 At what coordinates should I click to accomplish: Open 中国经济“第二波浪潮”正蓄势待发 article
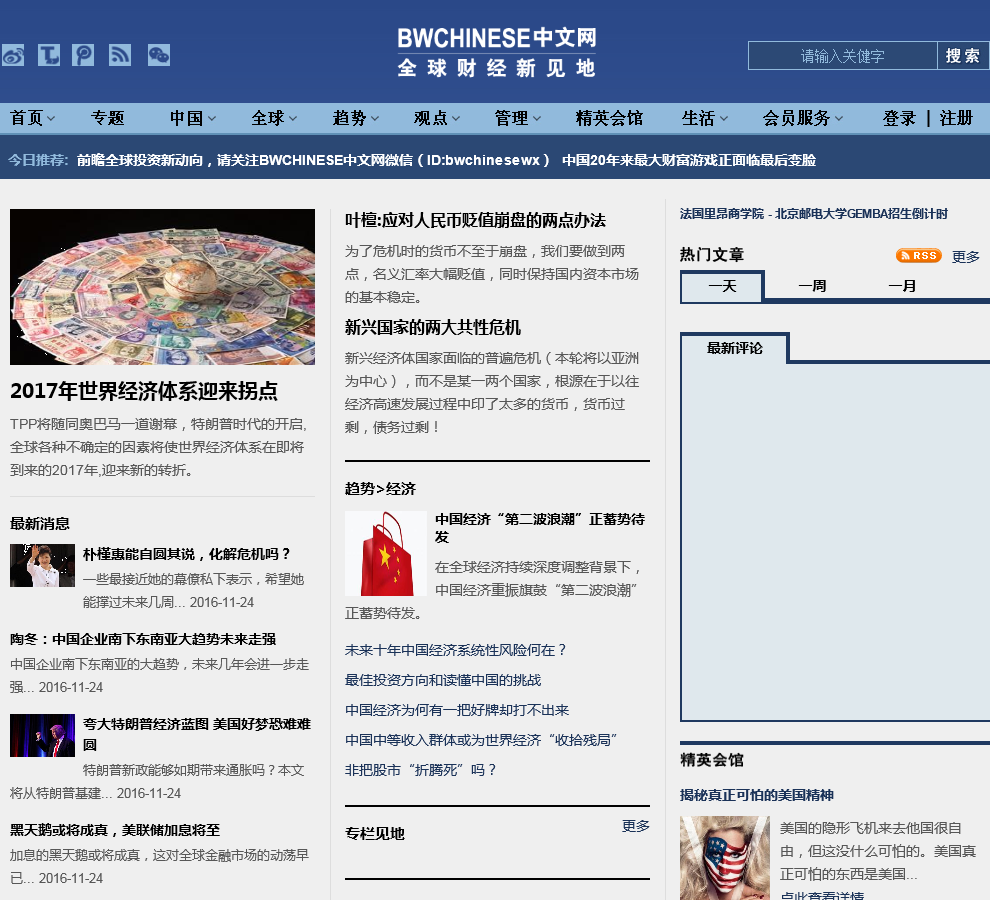(540, 527)
